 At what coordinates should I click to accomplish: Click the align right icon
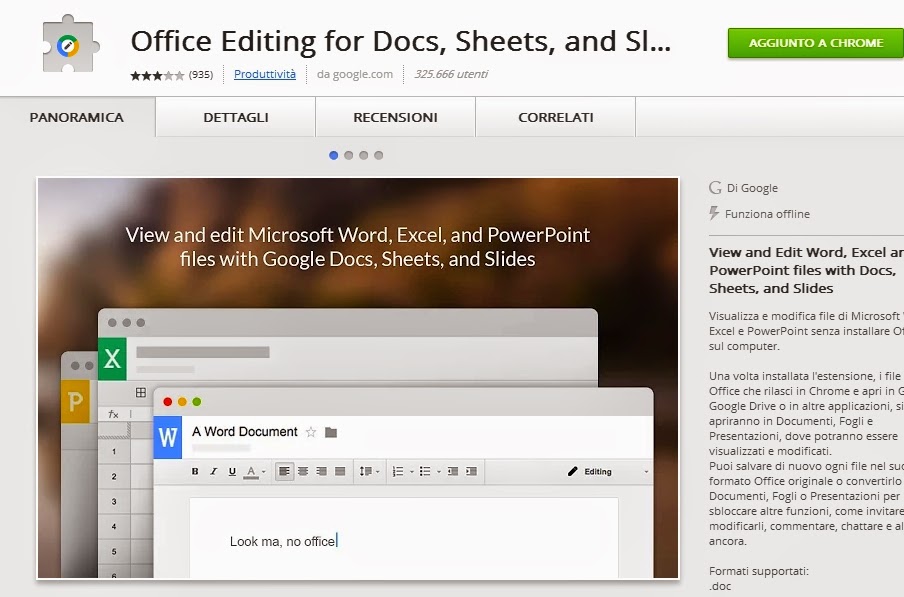pyautogui.click(x=321, y=471)
